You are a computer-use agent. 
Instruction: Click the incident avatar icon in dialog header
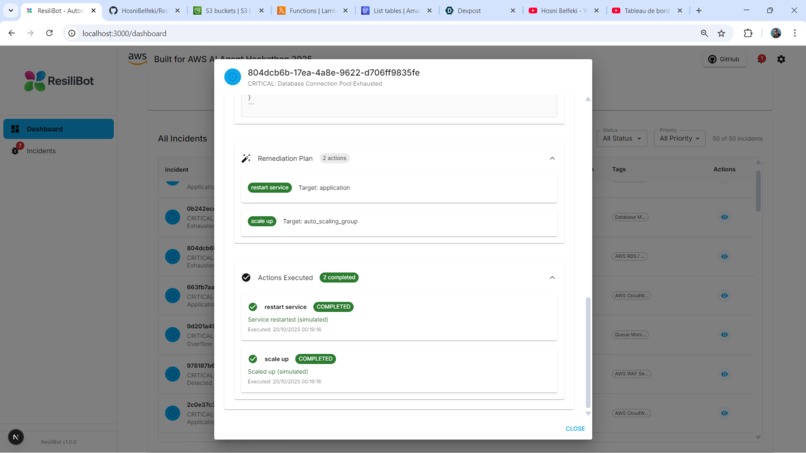(x=232, y=77)
